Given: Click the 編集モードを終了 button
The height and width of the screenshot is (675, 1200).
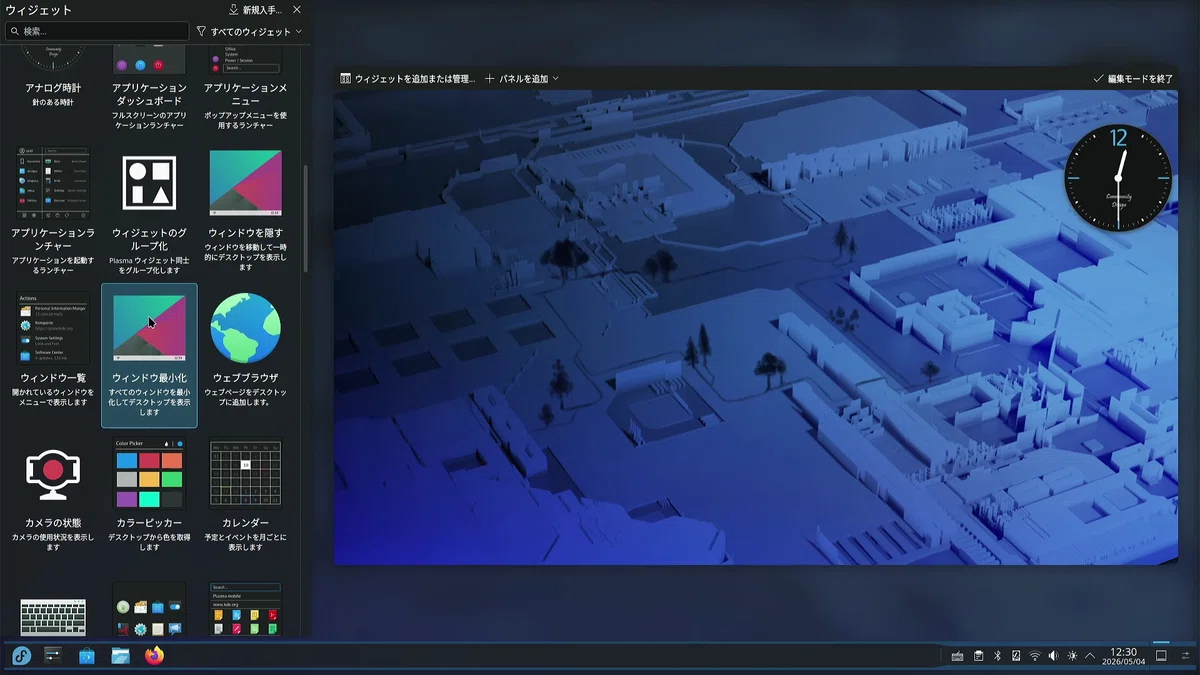Looking at the screenshot, I should tap(1133, 78).
